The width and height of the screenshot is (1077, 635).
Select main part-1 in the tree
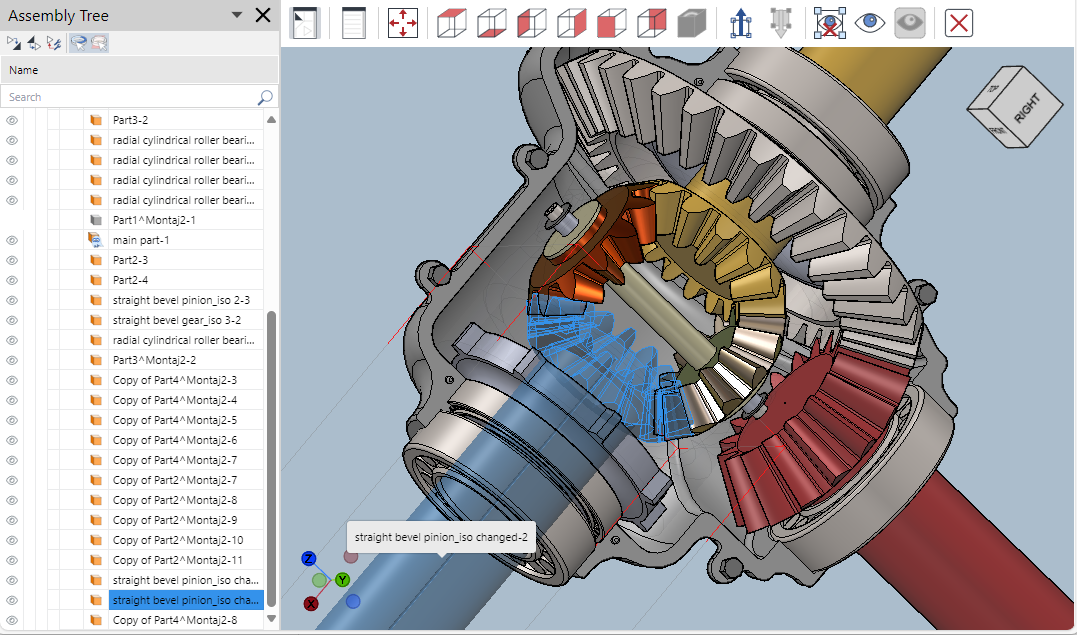186,240
